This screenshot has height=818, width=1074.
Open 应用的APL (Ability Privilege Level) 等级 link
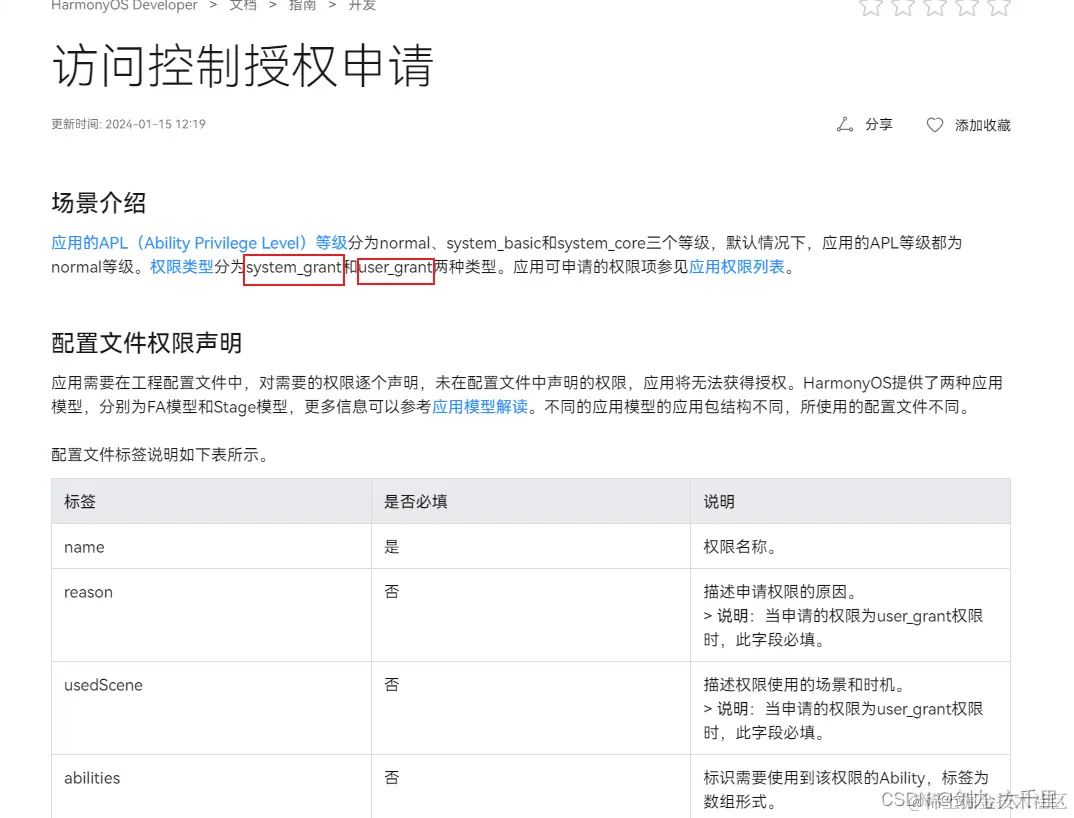[199, 243]
